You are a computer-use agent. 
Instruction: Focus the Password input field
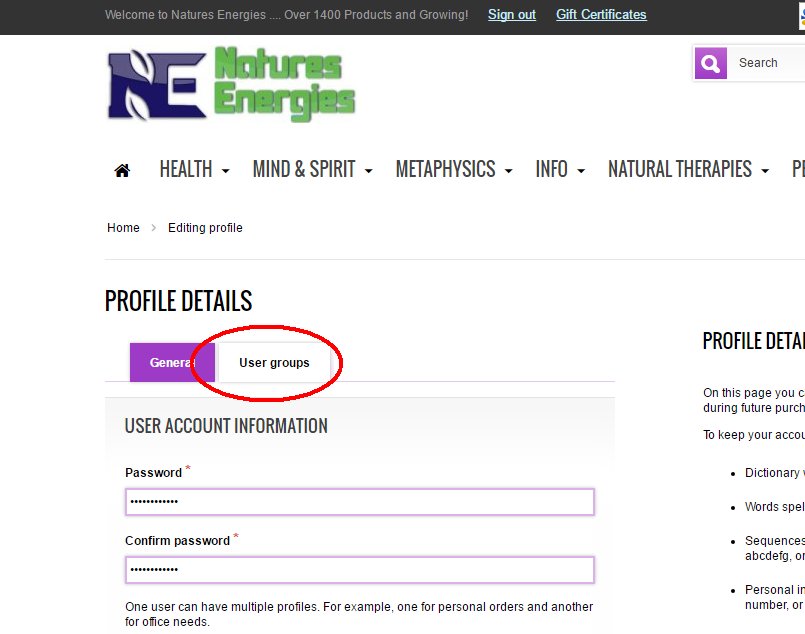point(360,501)
